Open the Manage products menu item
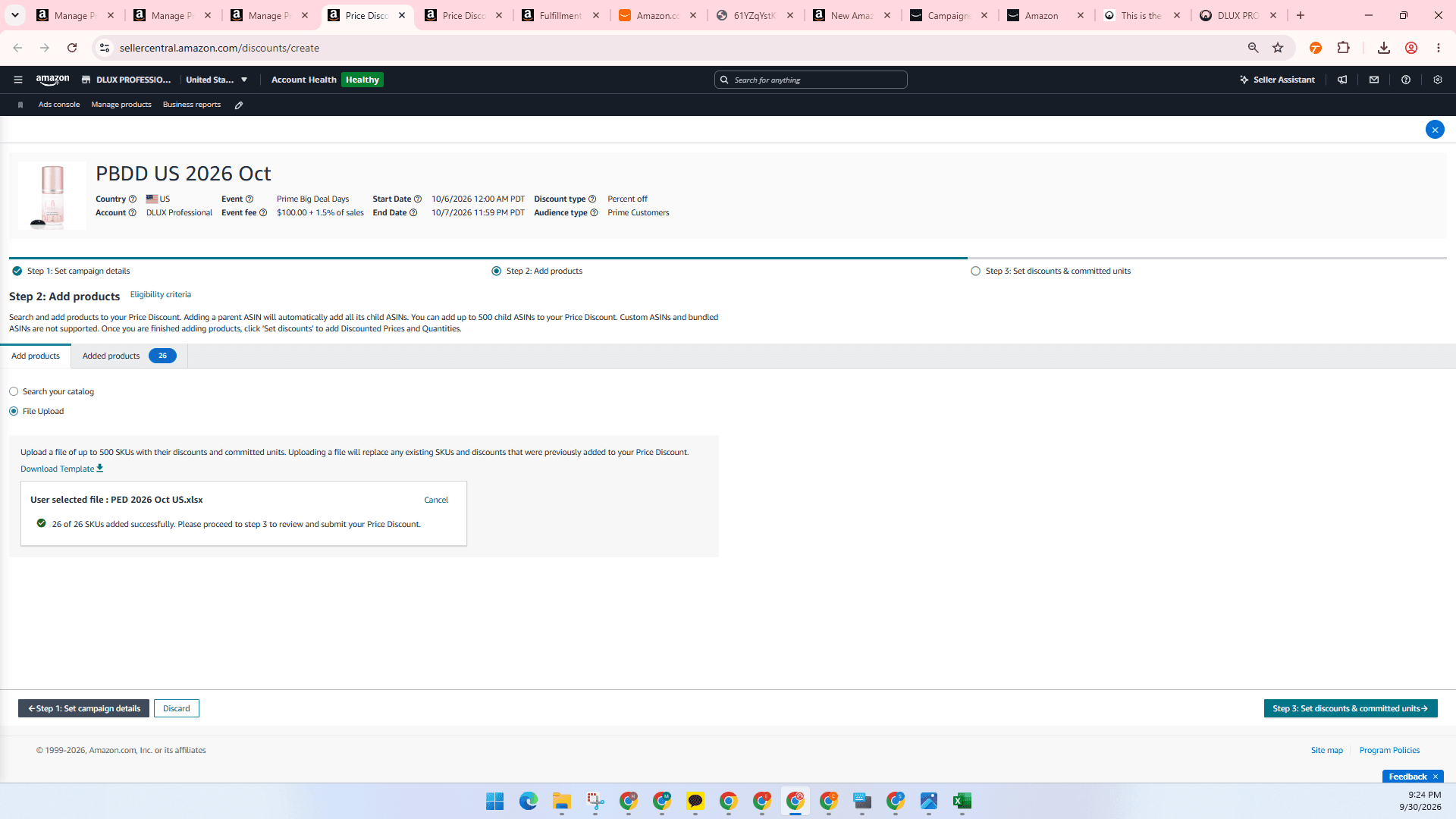Viewport: 1456px width, 819px height. coord(121,105)
